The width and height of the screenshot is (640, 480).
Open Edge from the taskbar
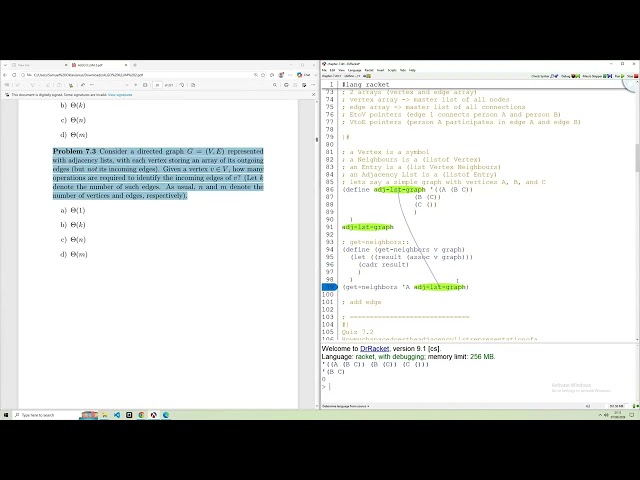(166, 415)
